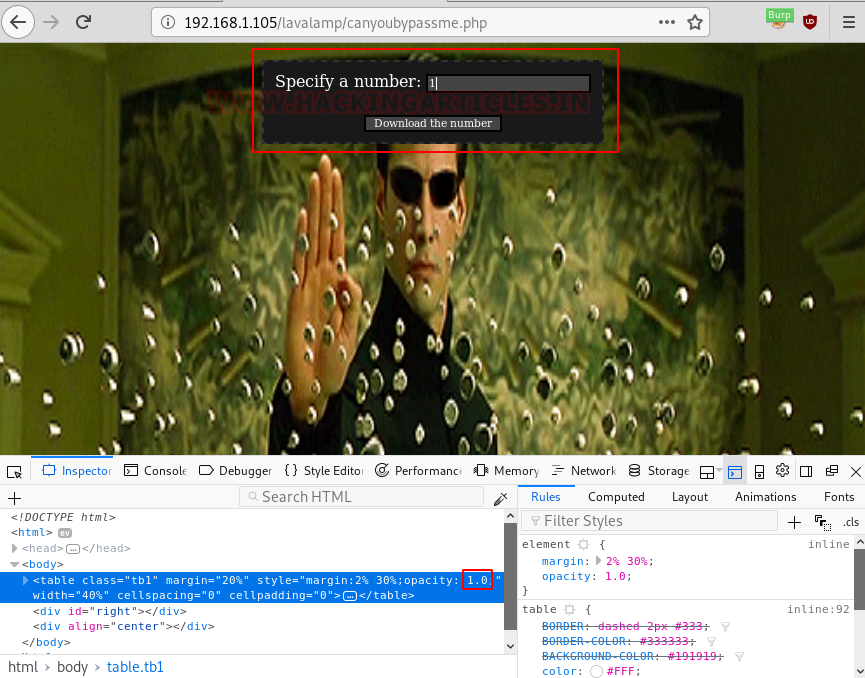The height and width of the screenshot is (678, 865).
Task: Toggle the split console icon
Action: point(735,472)
